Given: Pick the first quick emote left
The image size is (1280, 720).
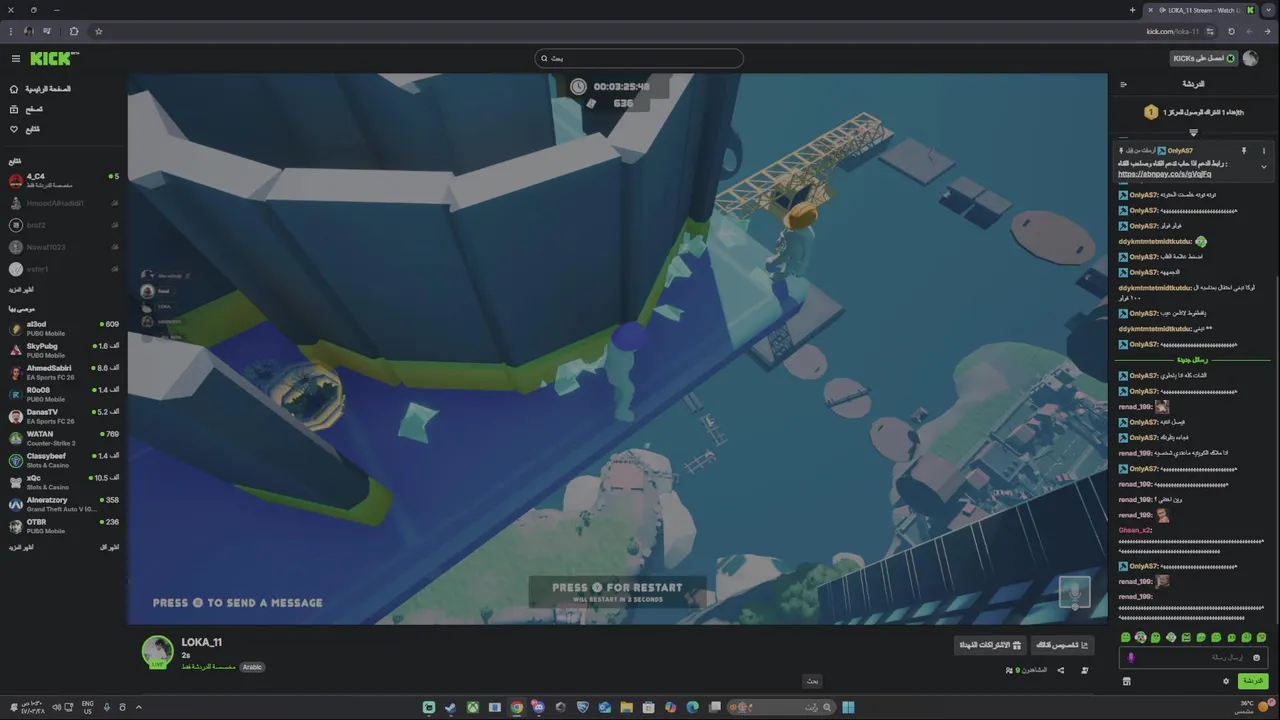Looking at the screenshot, I should pyautogui.click(x=1126, y=637).
